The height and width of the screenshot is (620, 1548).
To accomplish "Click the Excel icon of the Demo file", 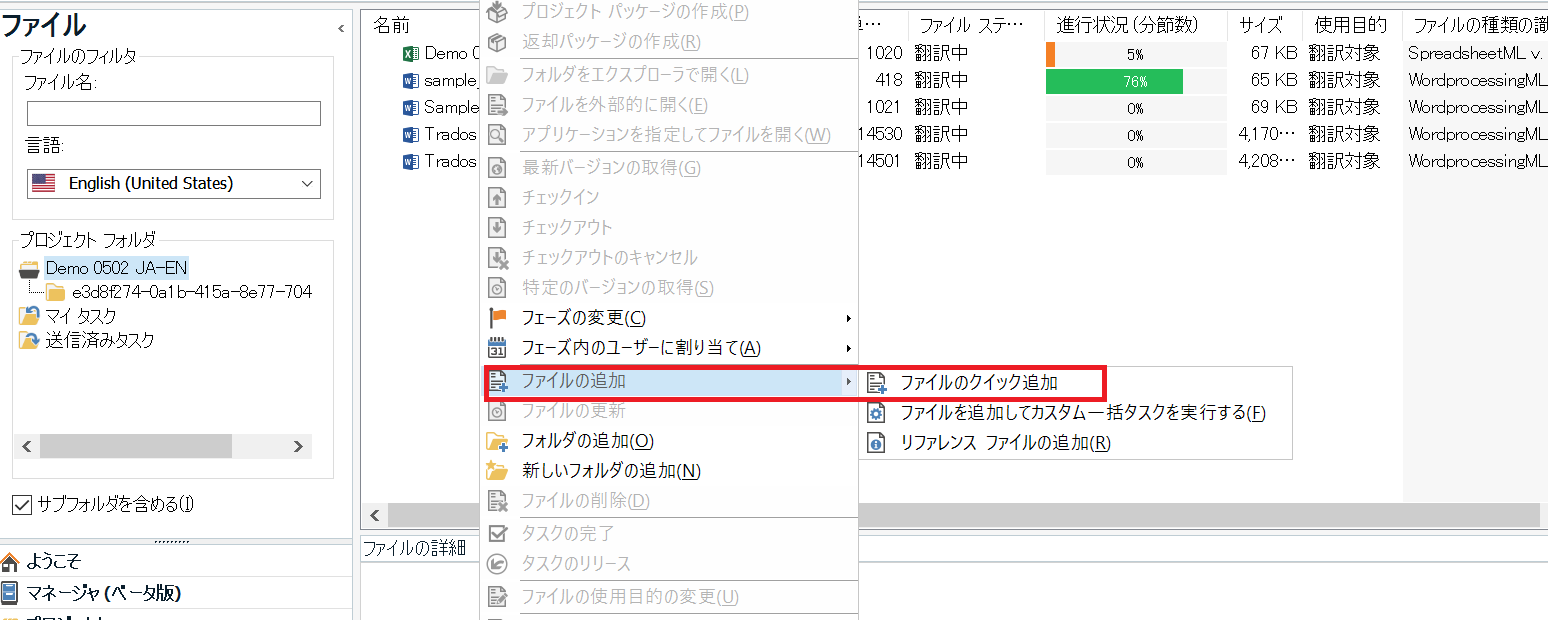I will tap(410, 53).
